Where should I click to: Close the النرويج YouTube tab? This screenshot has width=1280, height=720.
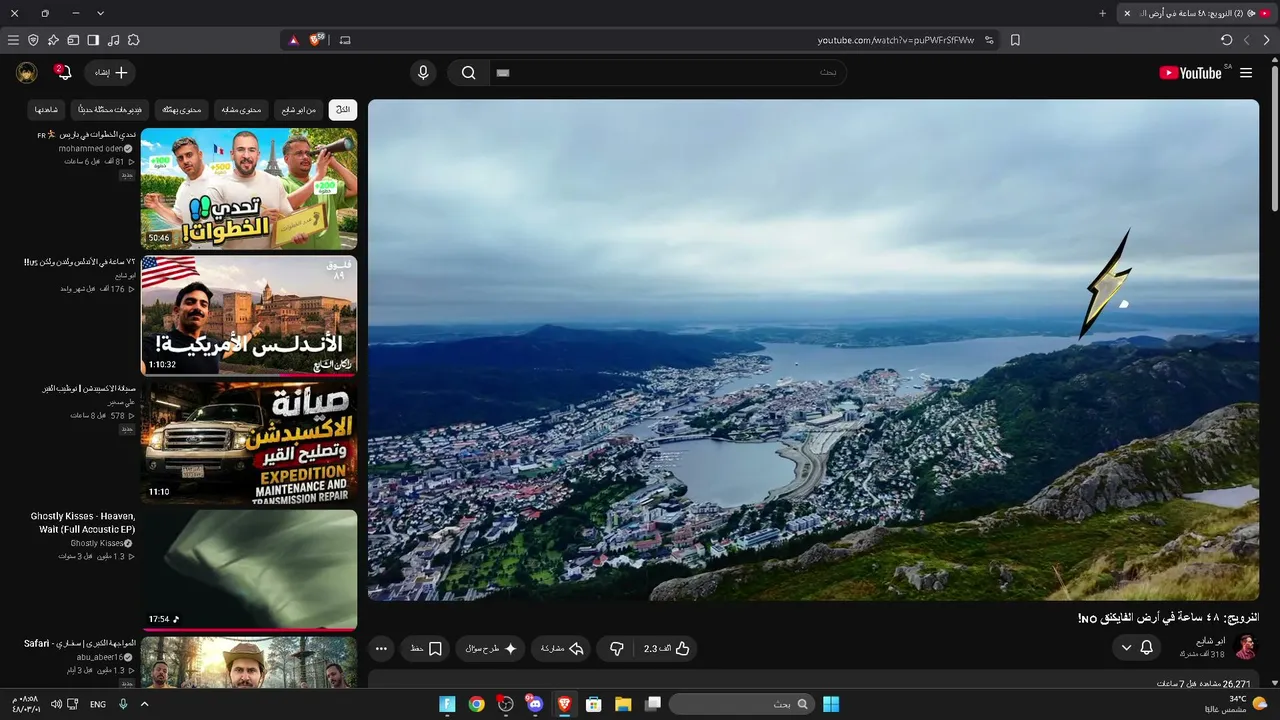(1127, 13)
